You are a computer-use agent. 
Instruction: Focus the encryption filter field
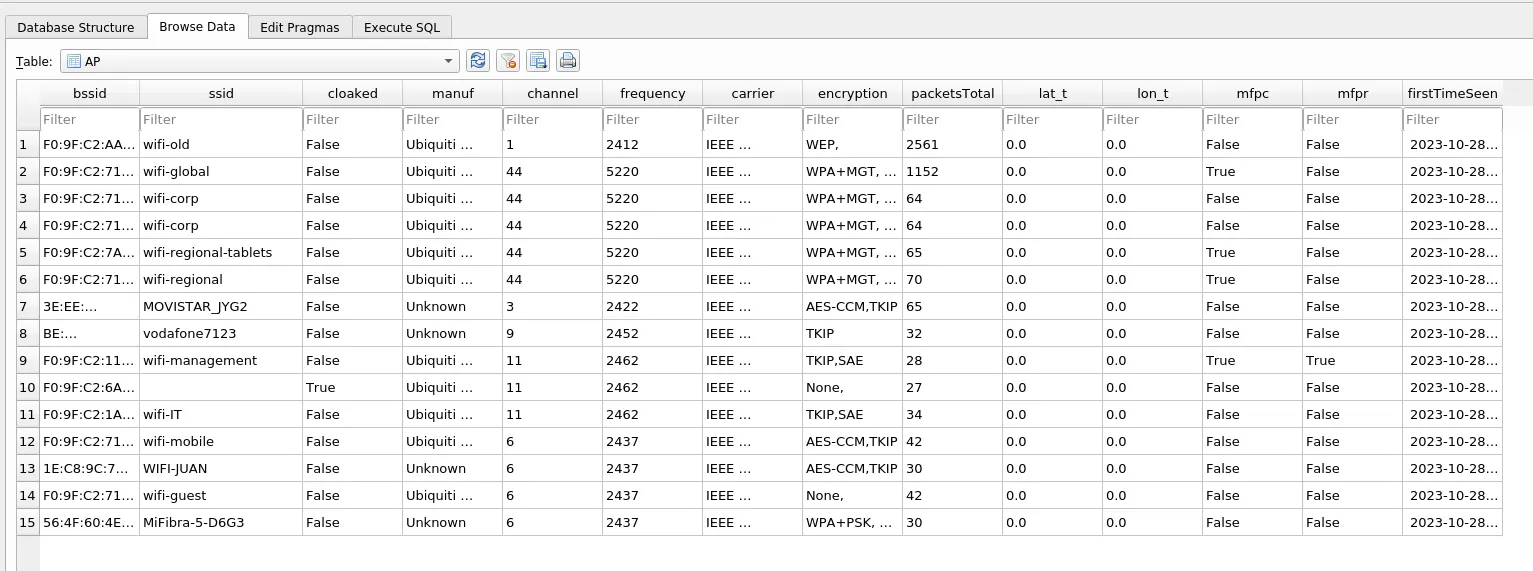point(853,119)
